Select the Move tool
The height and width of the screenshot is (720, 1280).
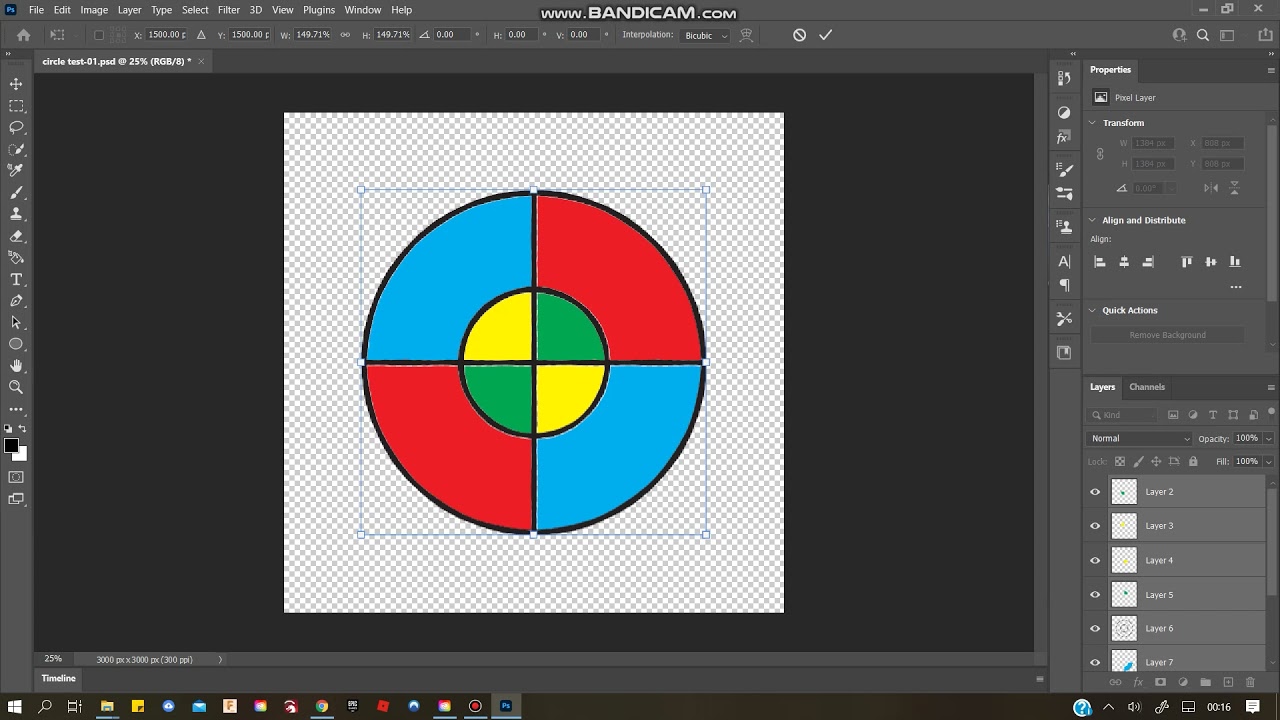tap(16, 84)
